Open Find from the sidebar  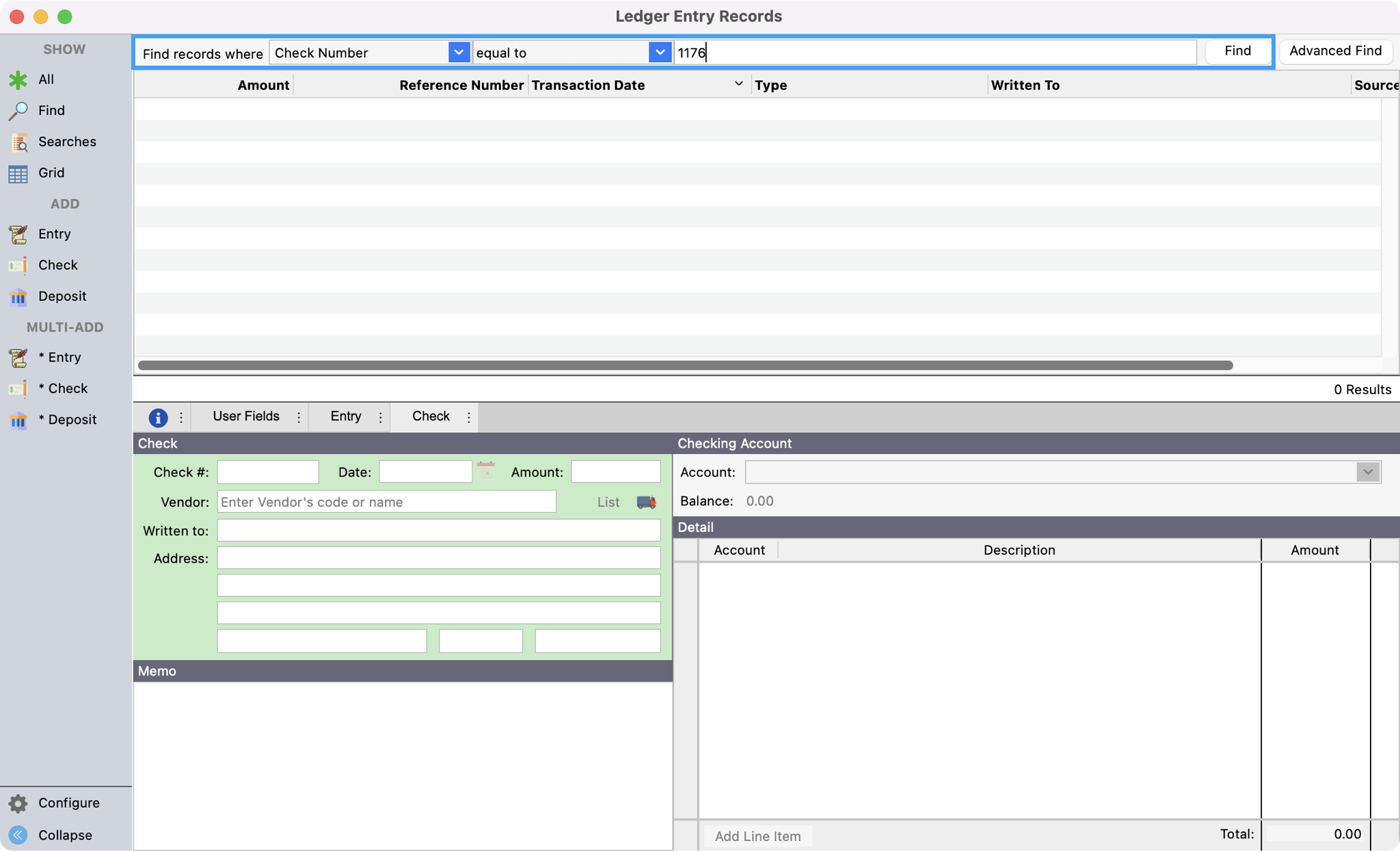[19, 110]
